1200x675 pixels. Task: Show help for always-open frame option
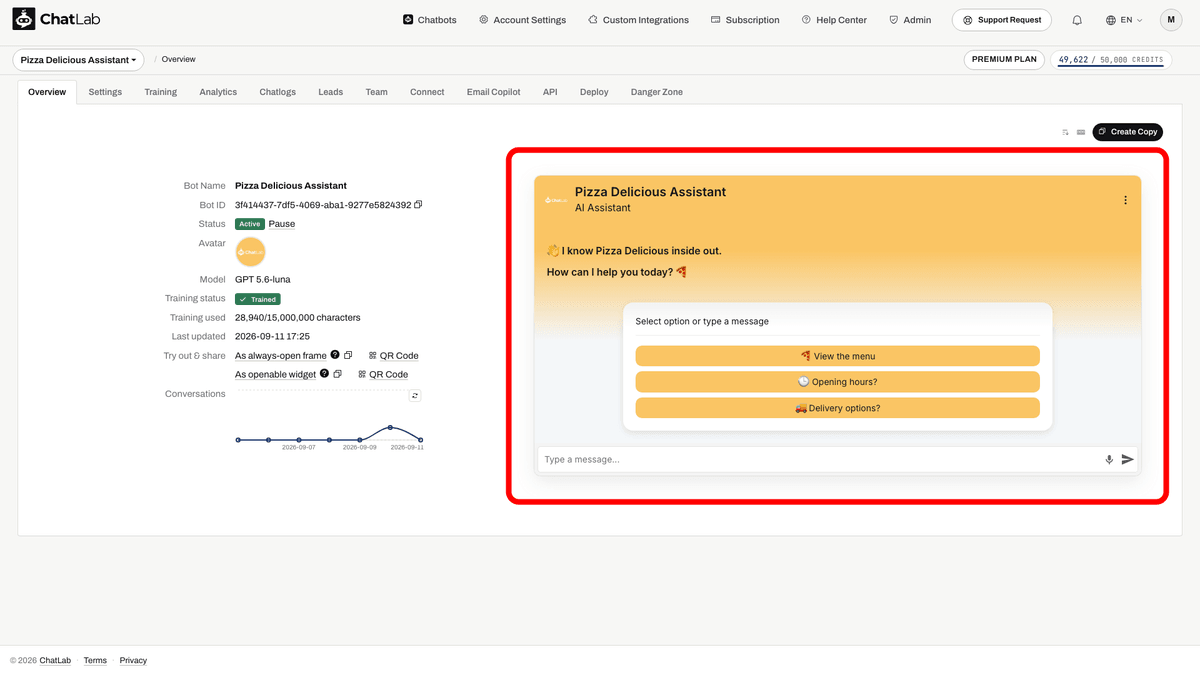tap(335, 355)
